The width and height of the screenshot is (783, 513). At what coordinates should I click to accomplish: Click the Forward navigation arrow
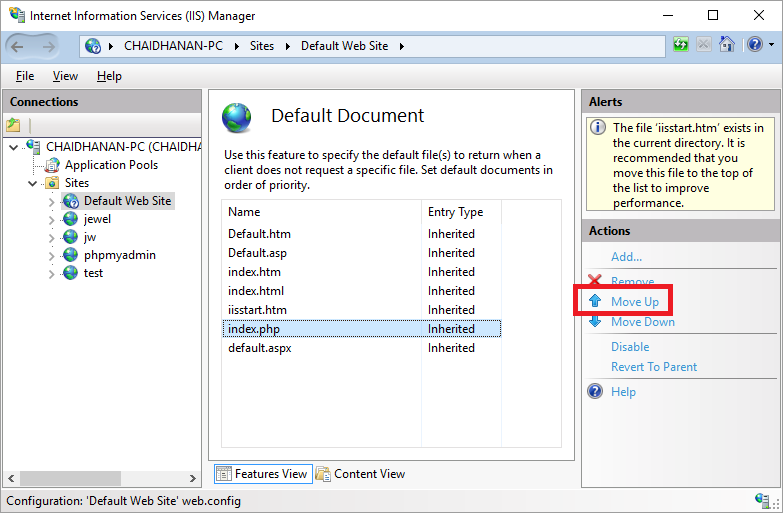point(48,46)
